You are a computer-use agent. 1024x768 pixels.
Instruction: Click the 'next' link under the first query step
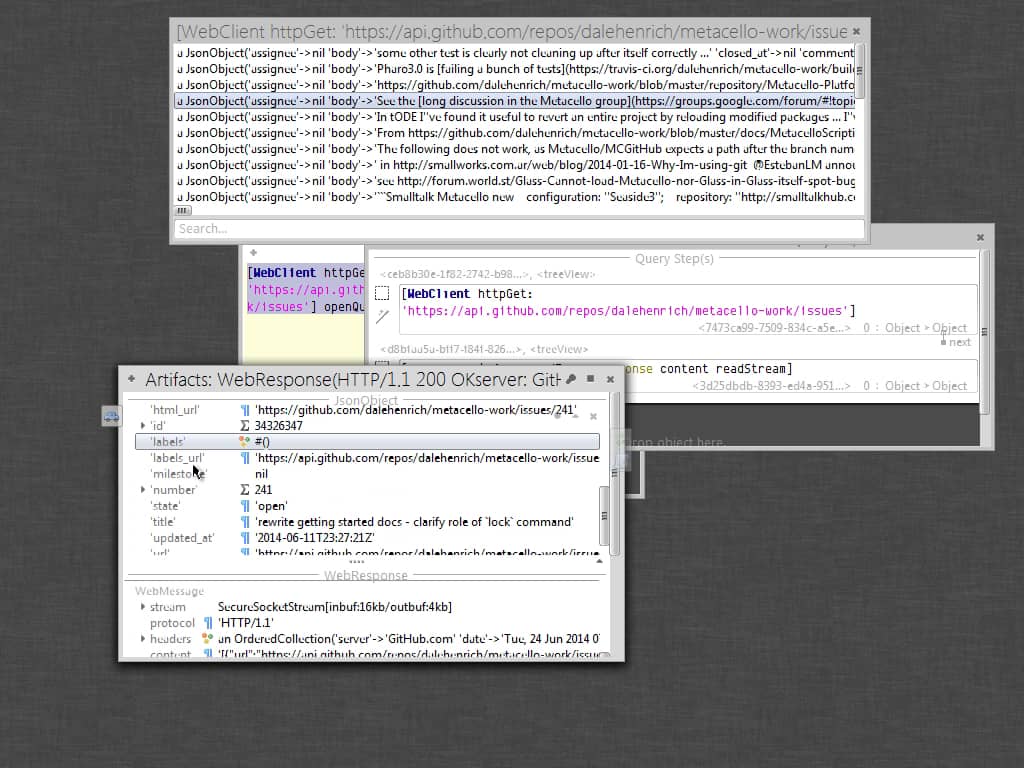[955, 342]
